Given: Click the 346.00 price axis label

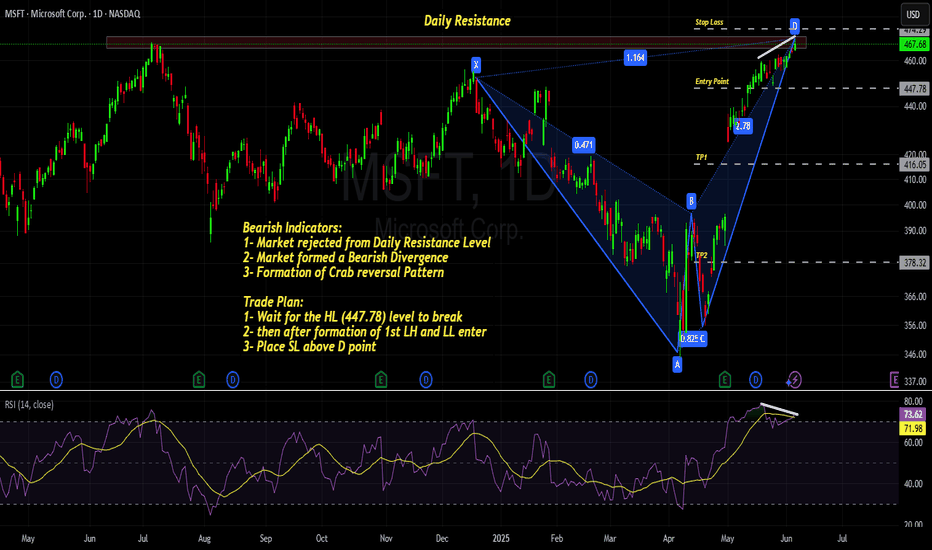Looking at the screenshot, I should pos(915,354).
